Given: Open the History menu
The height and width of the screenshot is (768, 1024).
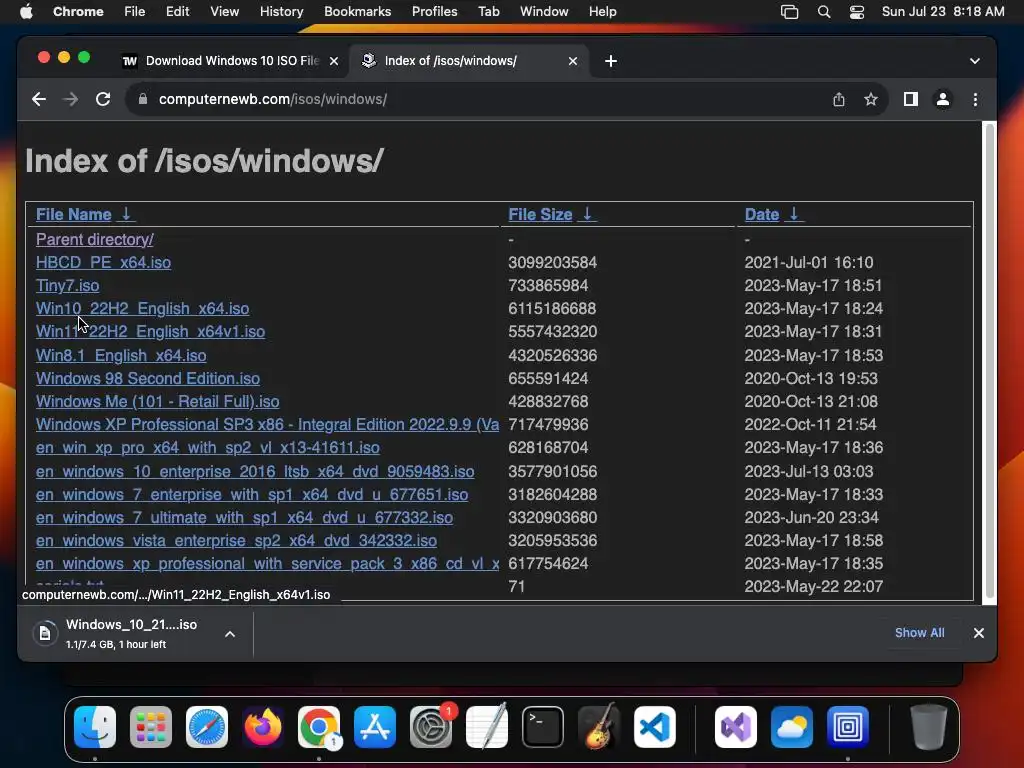Looking at the screenshot, I should coord(281,12).
